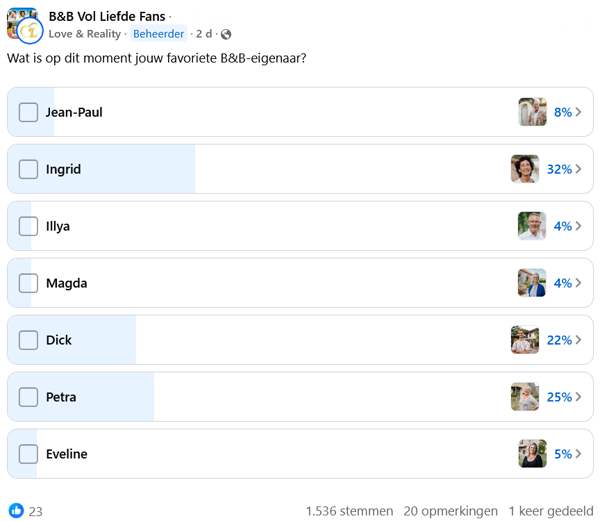Open the B&B Vol Liefde Fans group avatar

point(22,24)
